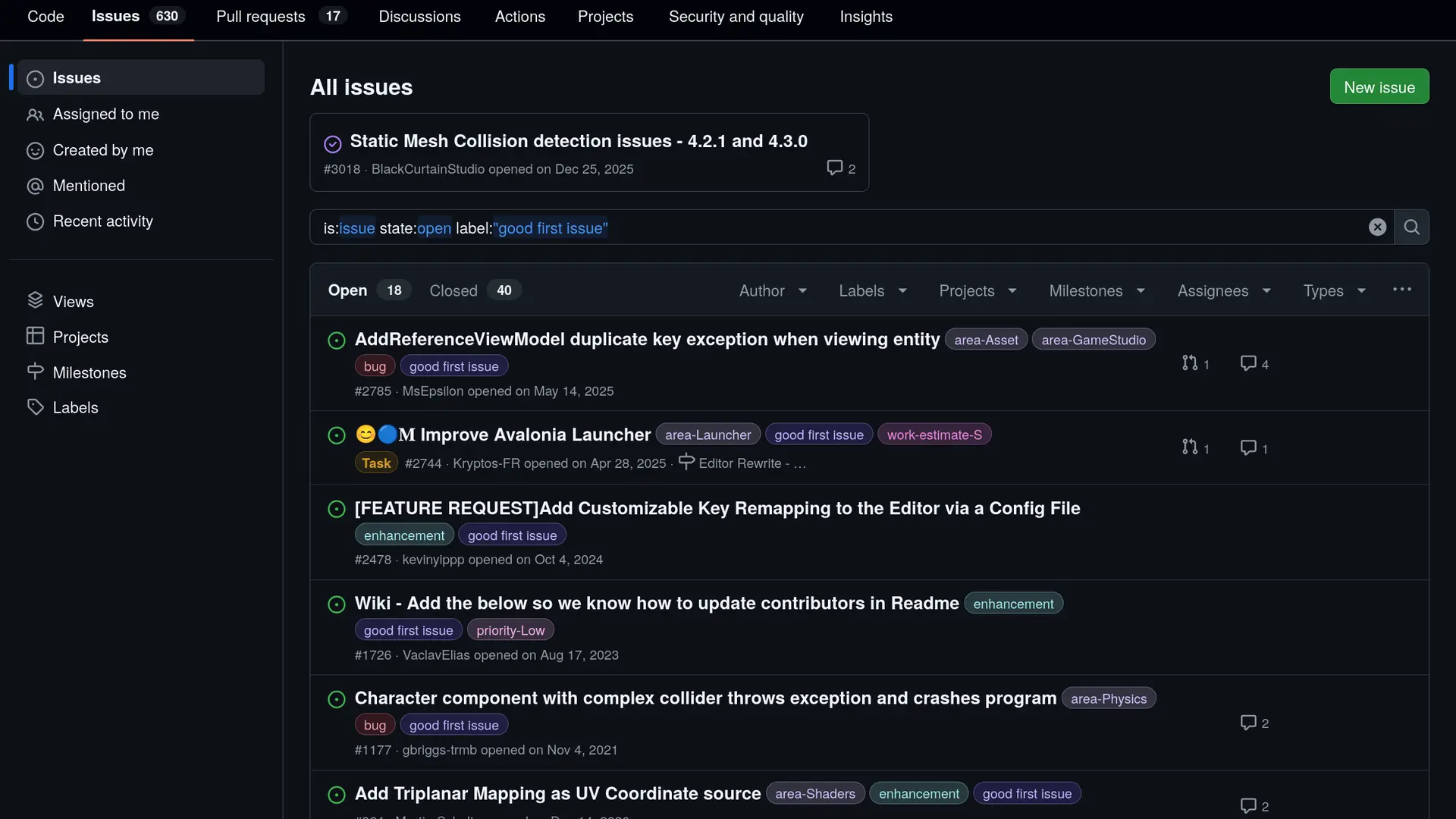Click open-status icon of Character component issue
1456x819 pixels.
pyautogui.click(x=337, y=699)
